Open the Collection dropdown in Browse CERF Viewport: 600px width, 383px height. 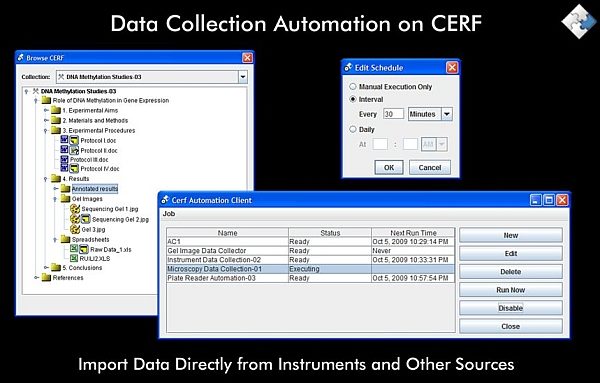pyautogui.click(x=243, y=77)
